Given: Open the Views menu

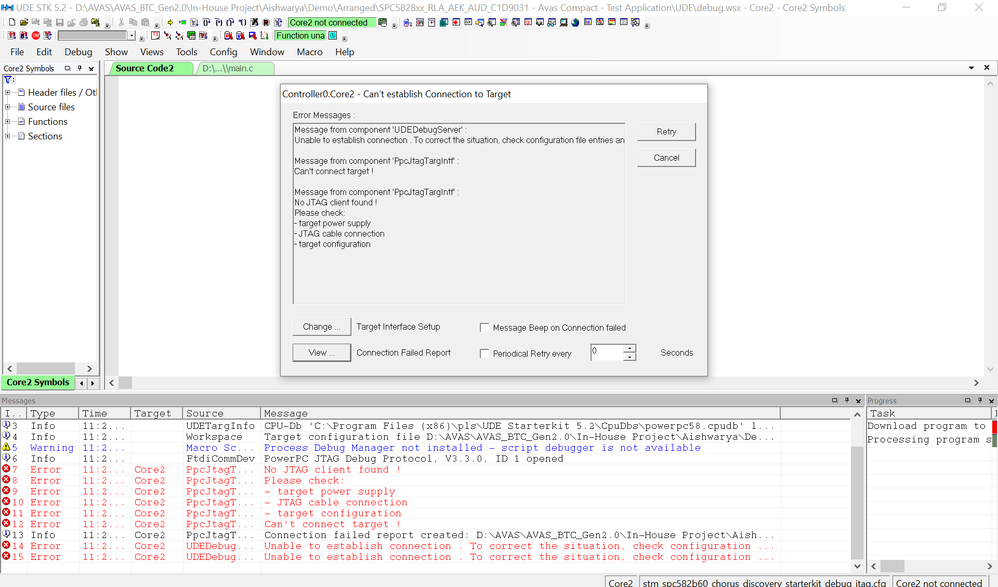Looking at the screenshot, I should tap(151, 52).
